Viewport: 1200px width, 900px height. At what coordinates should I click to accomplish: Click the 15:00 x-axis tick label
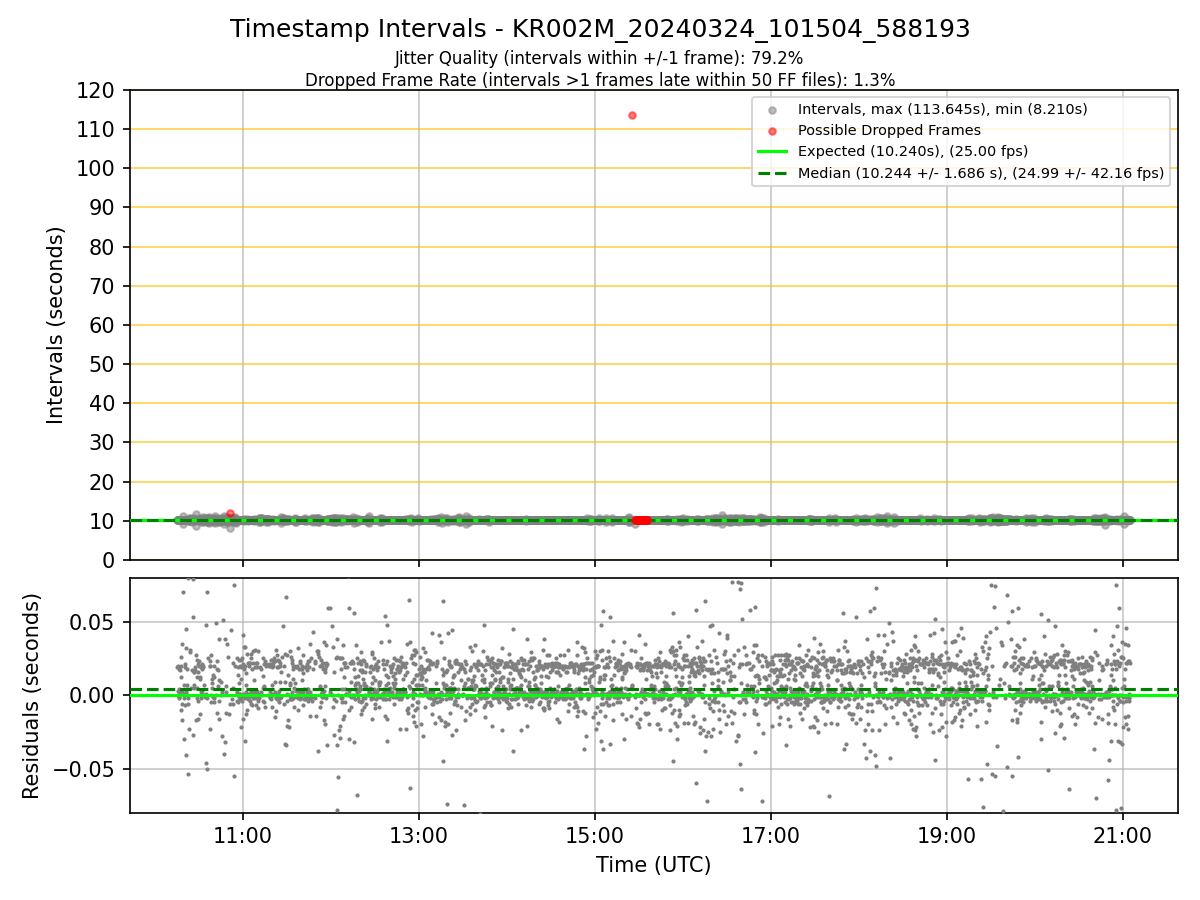click(595, 837)
